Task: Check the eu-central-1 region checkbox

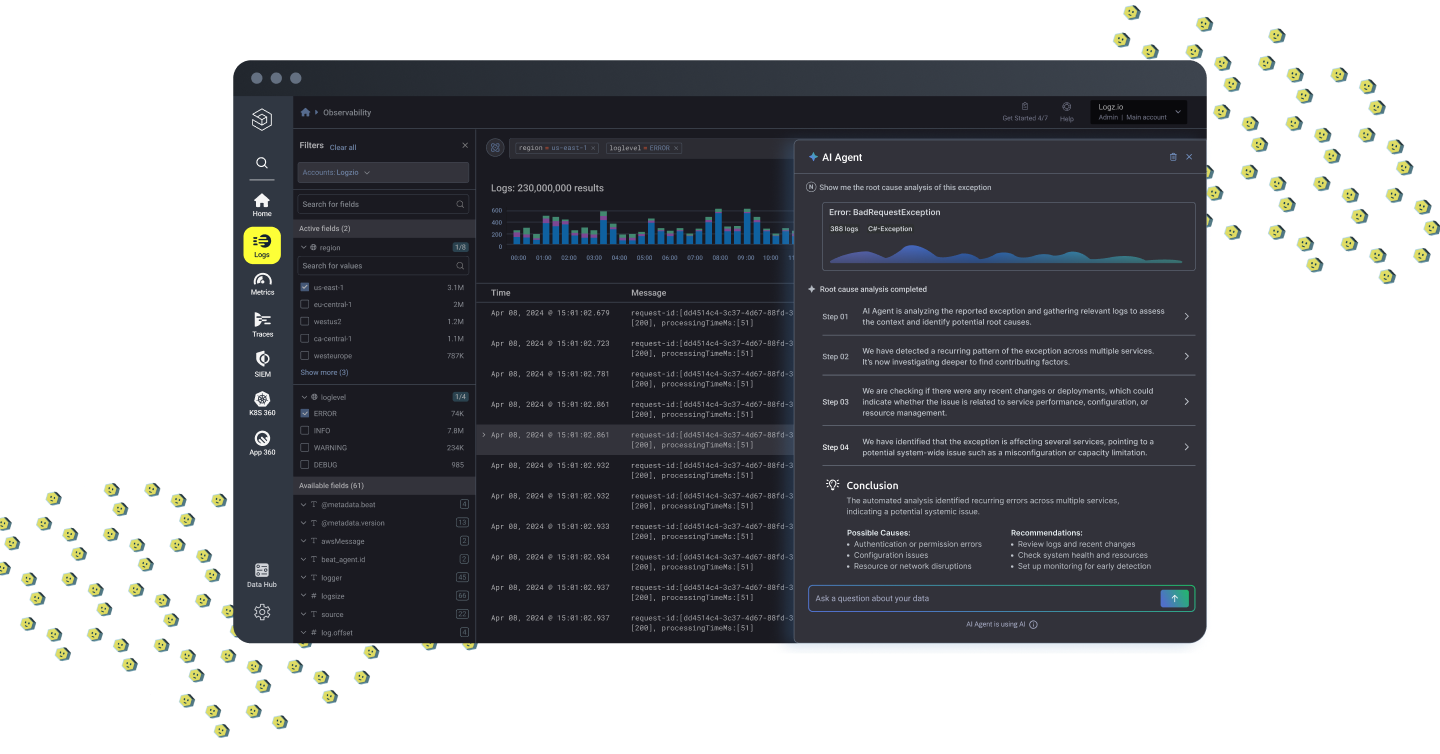Action: 305,304
